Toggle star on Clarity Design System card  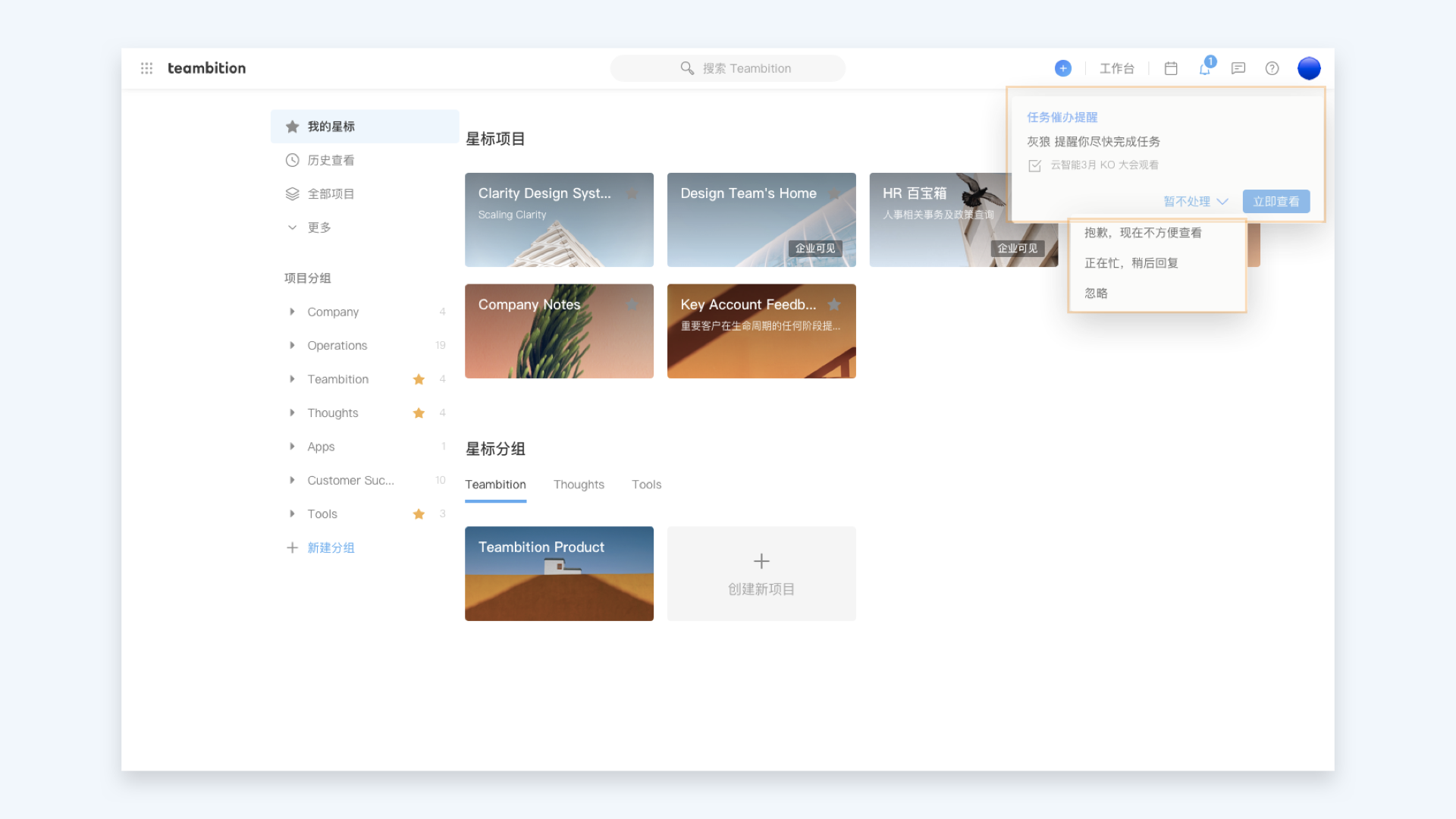pyautogui.click(x=632, y=193)
